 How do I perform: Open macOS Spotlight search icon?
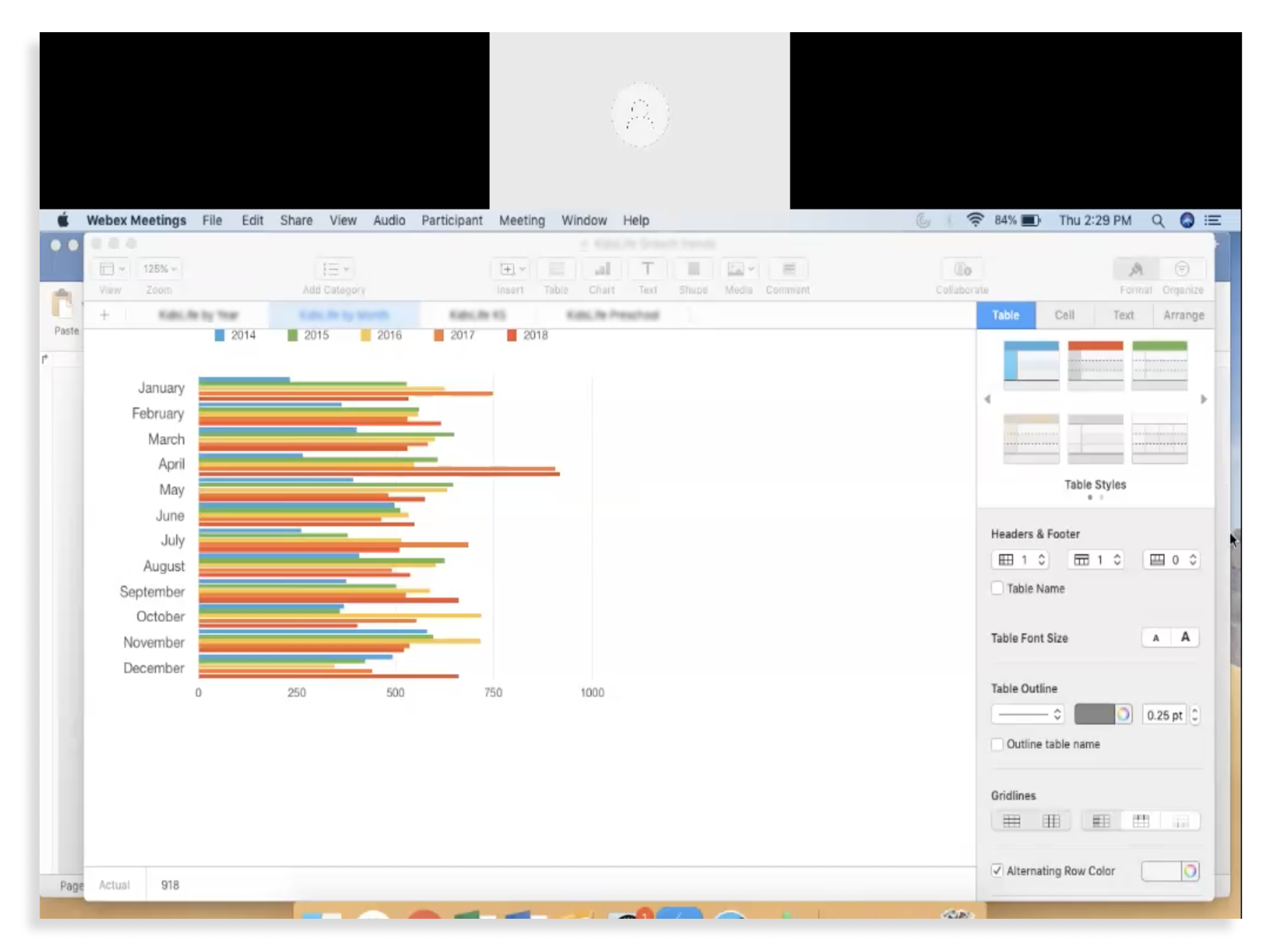tap(1158, 221)
